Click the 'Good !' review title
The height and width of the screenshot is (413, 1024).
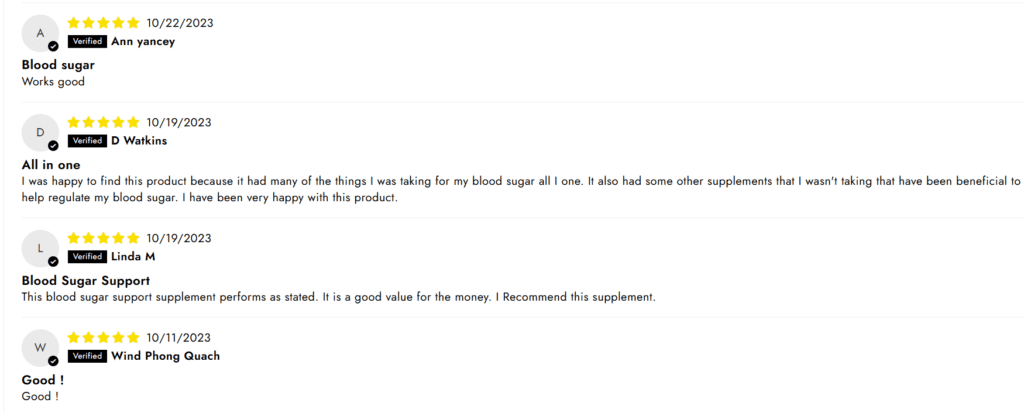point(43,380)
